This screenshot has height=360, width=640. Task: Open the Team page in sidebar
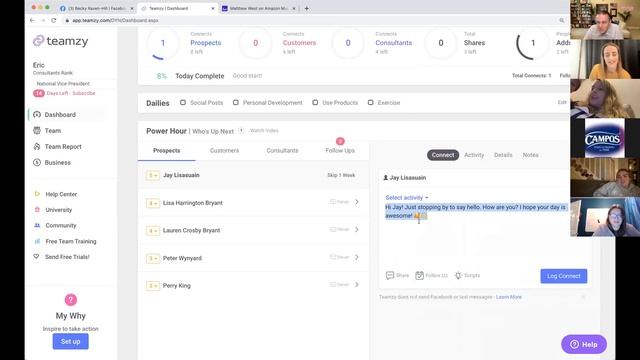click(53, 131)
